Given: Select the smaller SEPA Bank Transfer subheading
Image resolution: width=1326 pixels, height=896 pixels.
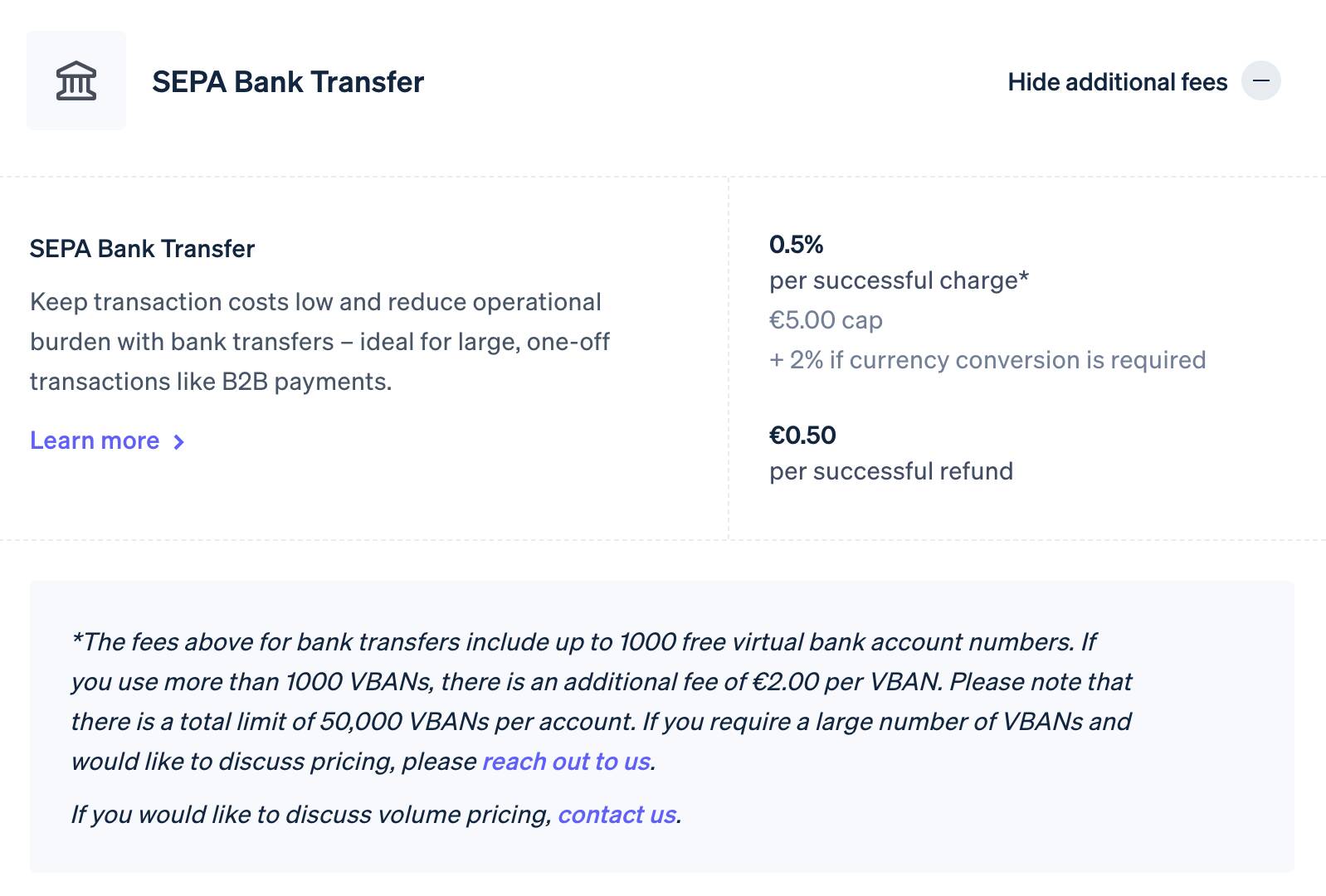Looking at the screenshot, I should (x=142, y=249).
